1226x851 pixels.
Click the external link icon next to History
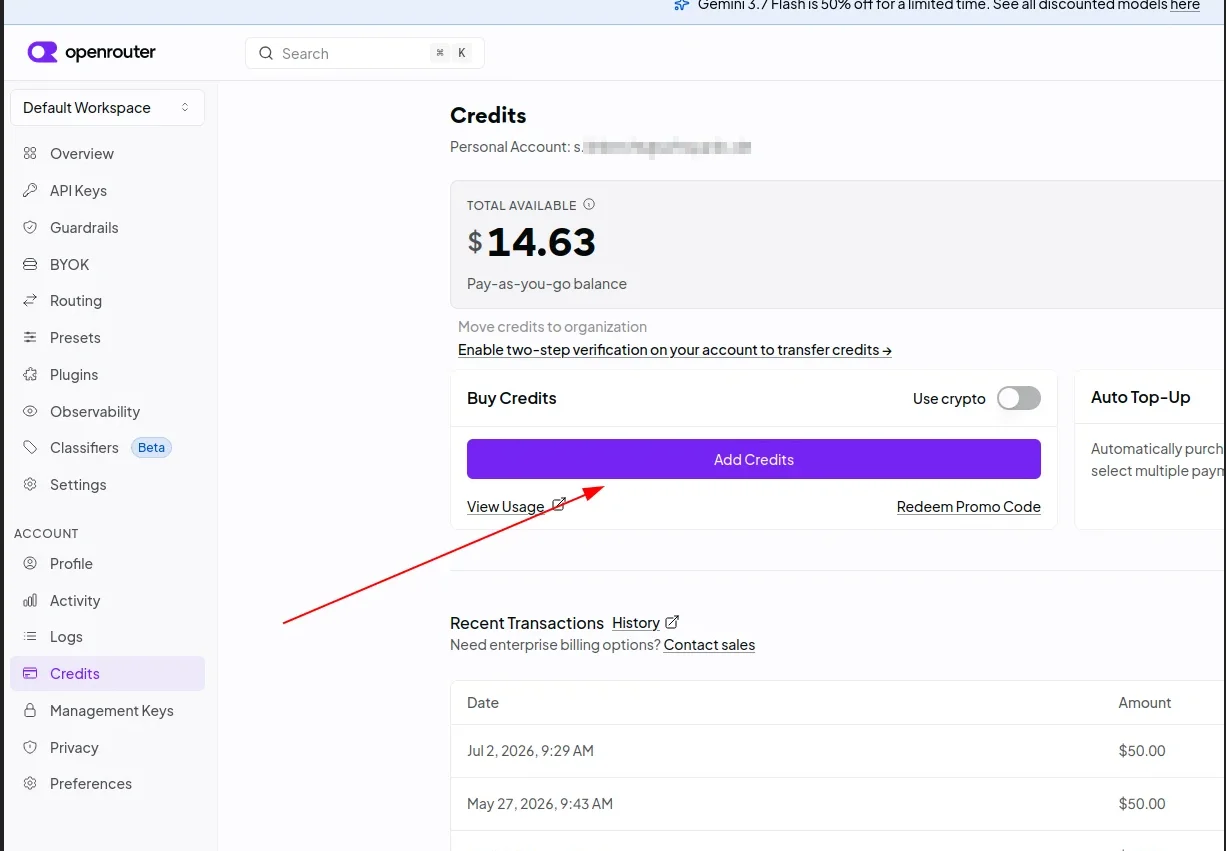click(672, 622)
